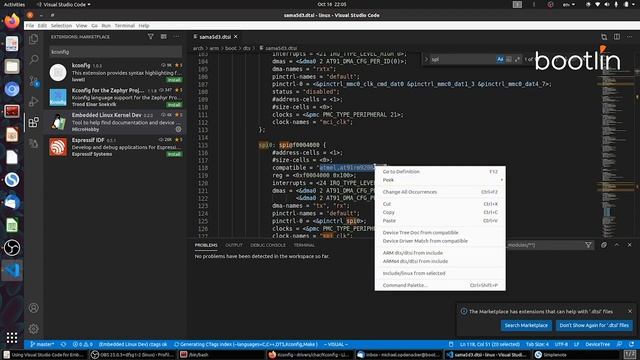The height and width of the screenshot is (360, 640).
Task: Choose Go to Definition in context menu
Action: (440, 172)
